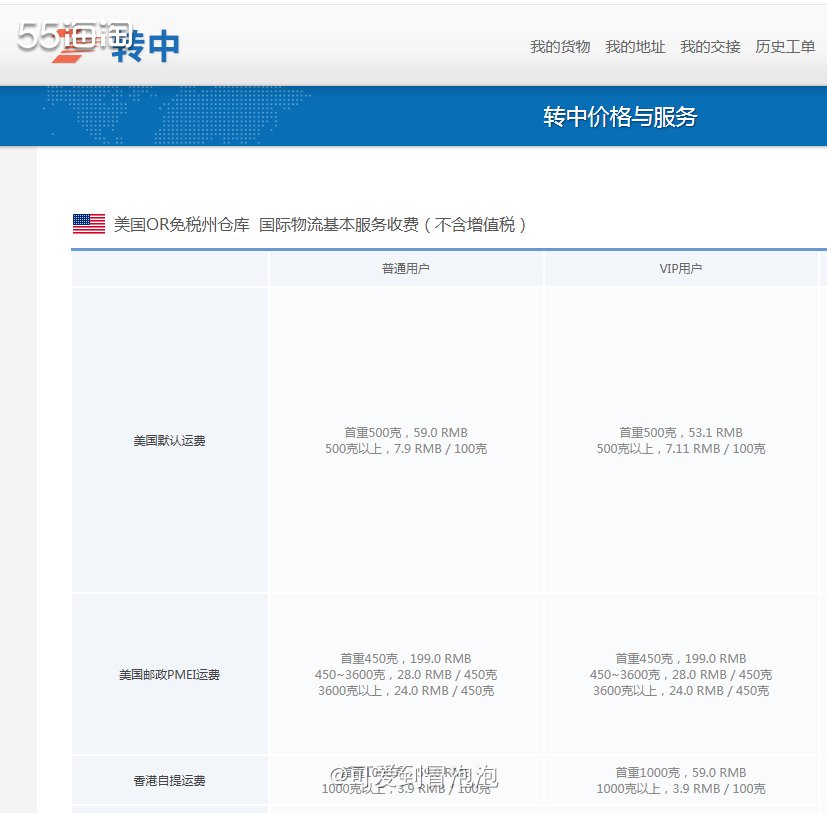Open 历史工单 in top navigation
This screenshot has height=813, width=827.
point(785,46)
